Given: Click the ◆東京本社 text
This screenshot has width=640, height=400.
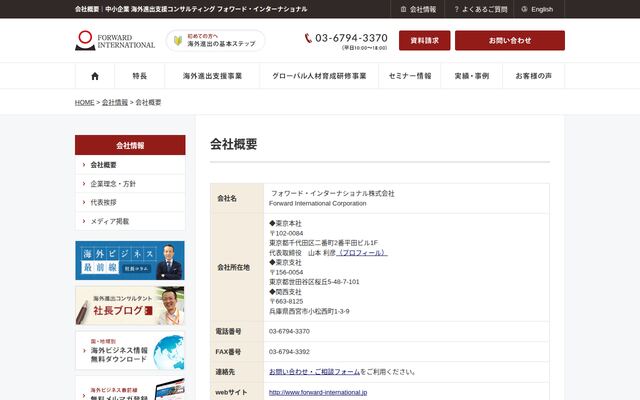Looking at the screenshot, I should pos(285,223).
